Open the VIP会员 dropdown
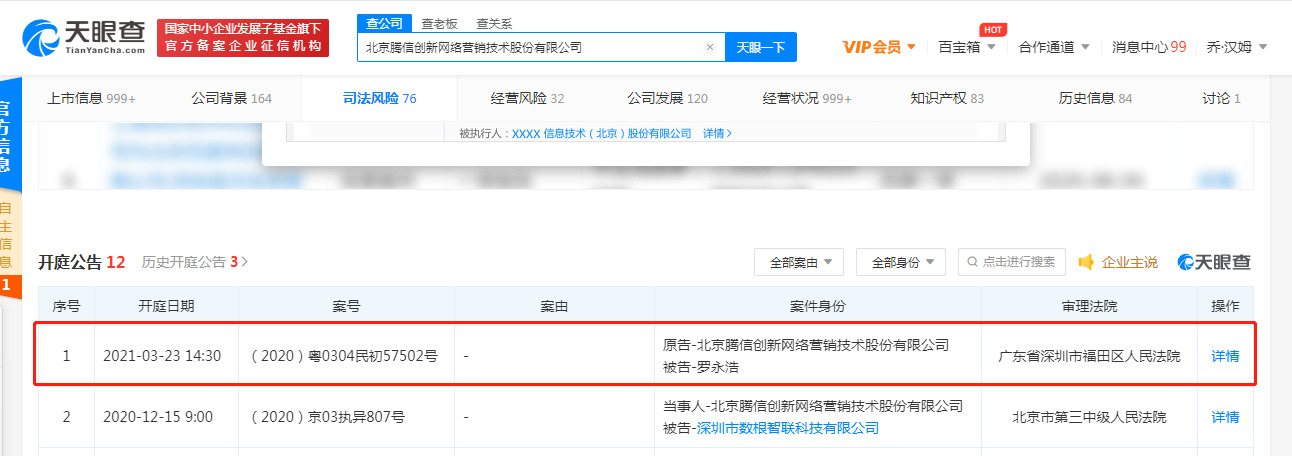 [879, 47]
